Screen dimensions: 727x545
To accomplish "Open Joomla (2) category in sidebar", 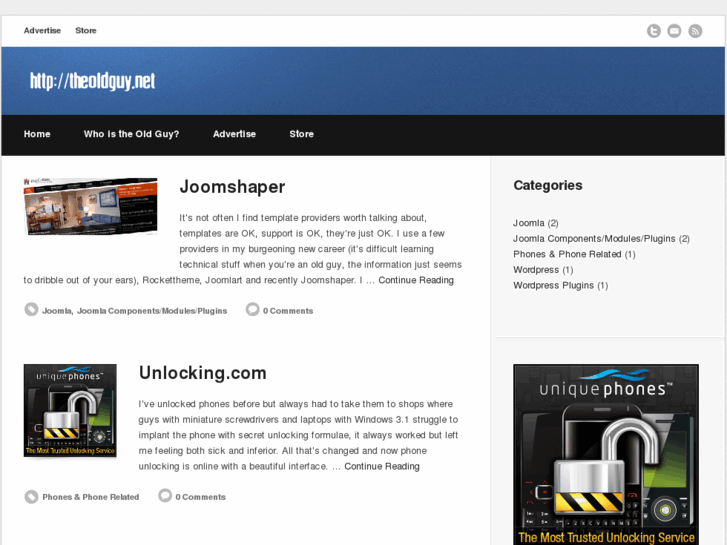I will coord(528,223).
